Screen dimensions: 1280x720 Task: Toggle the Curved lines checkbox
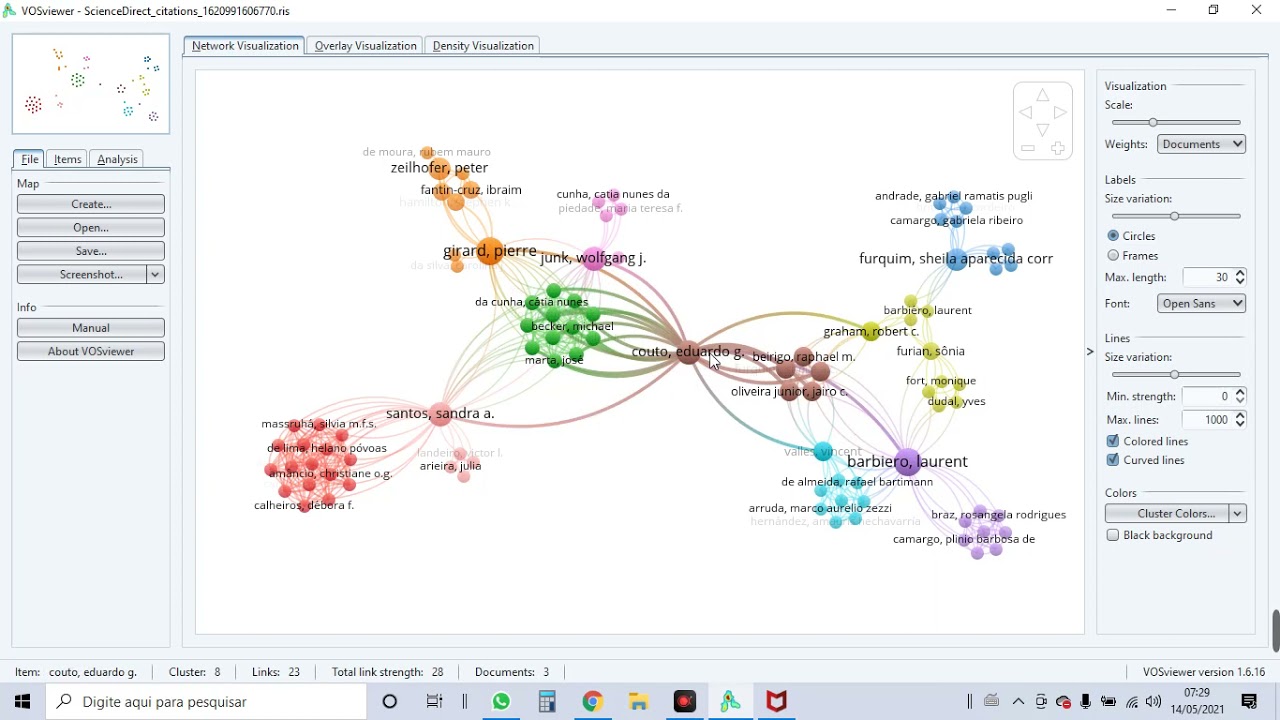pyautogui.click(x=1113, y=460)
